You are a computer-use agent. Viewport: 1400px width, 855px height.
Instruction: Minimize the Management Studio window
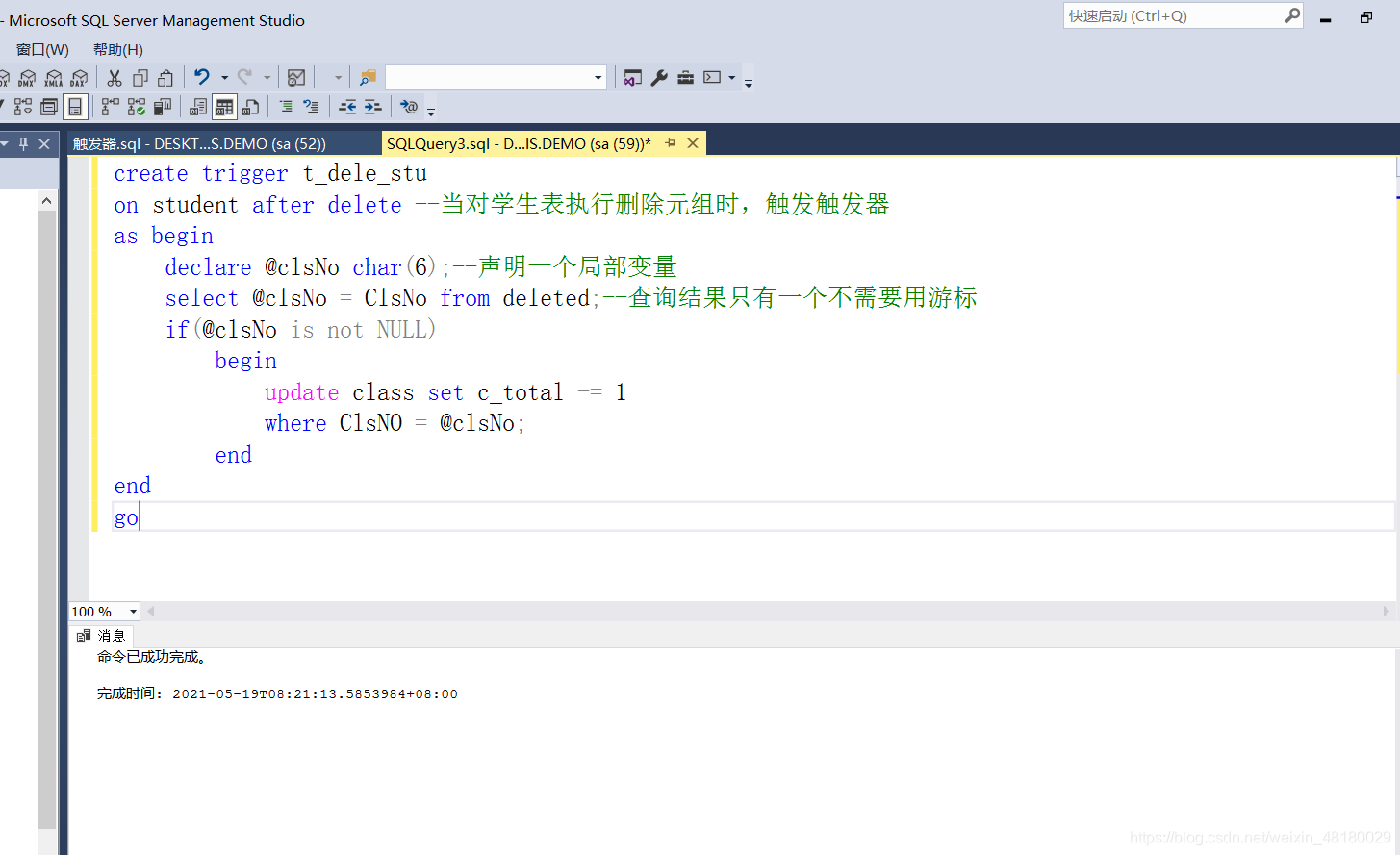point(1325,18)
